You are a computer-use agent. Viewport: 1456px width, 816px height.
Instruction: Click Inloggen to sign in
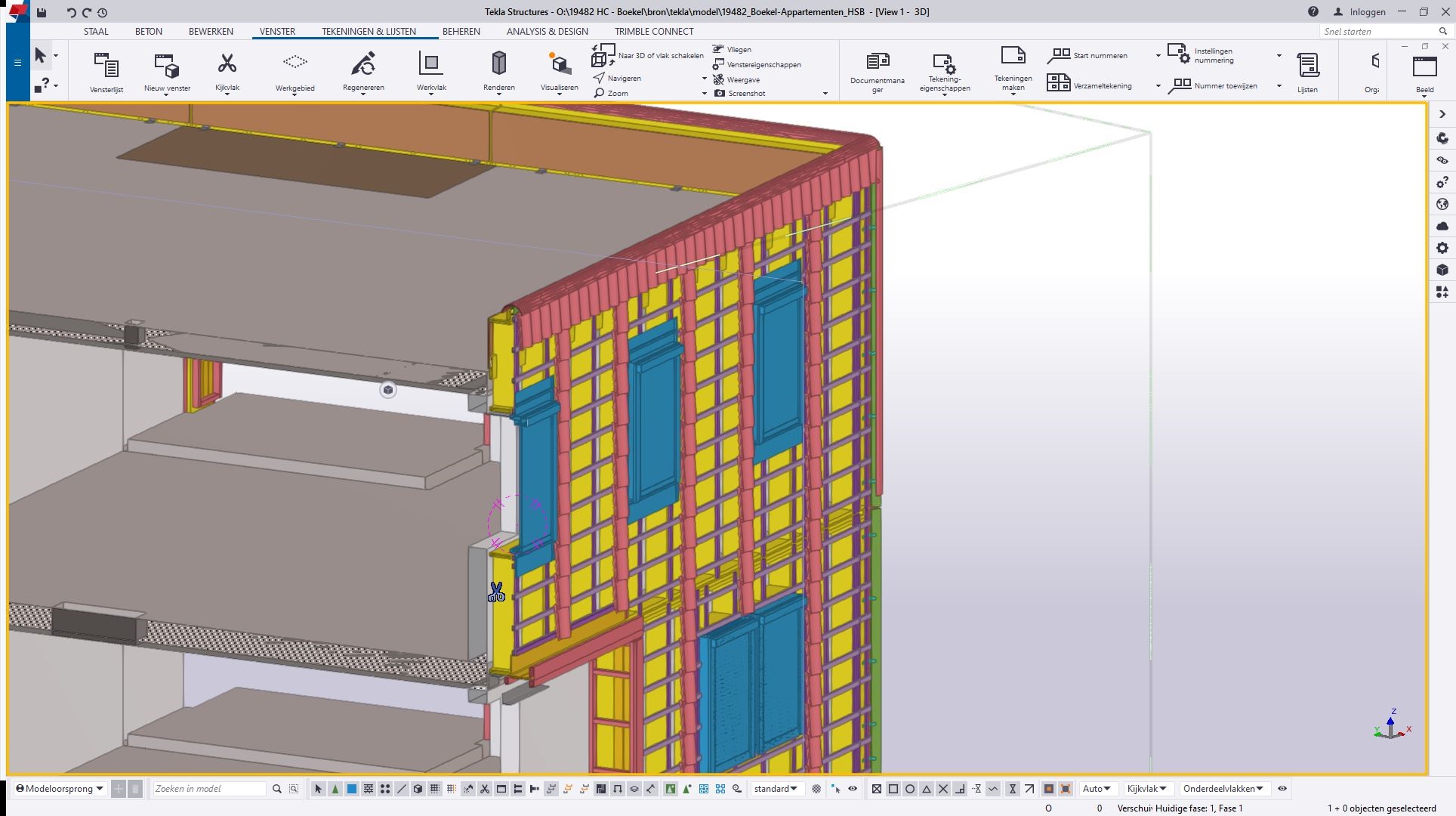tap(1359, 12)
